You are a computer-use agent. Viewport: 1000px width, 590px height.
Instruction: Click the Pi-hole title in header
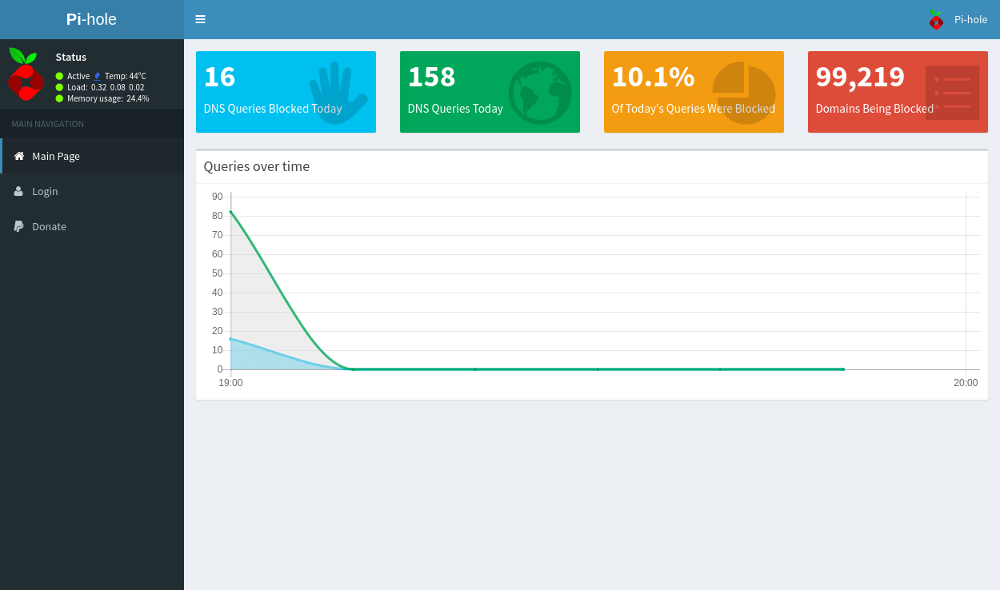coord(91,19)
